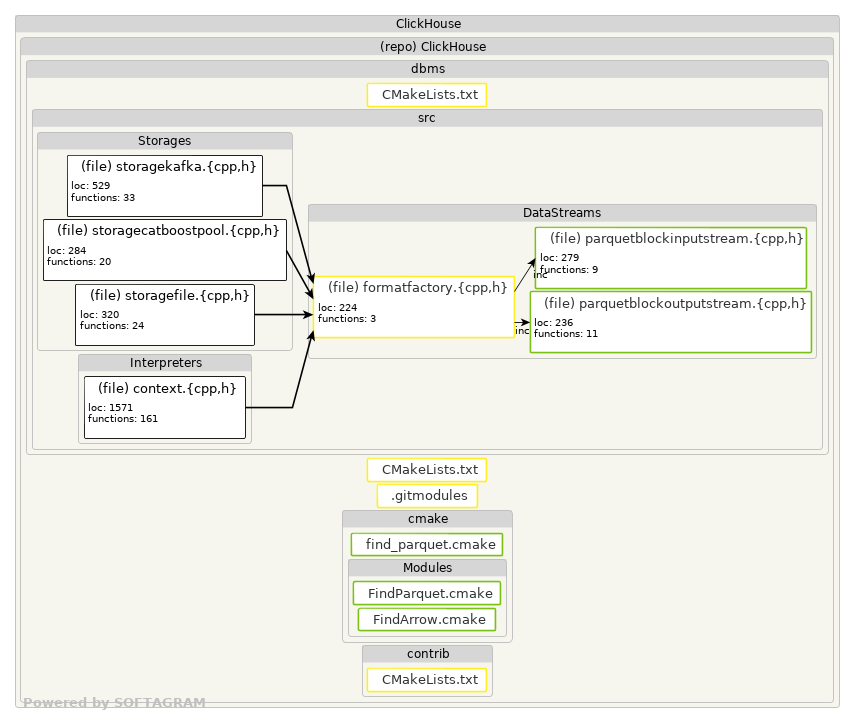Click the parquetblockinputstream.{cpp,h} node
Image resolution: width=854 pixels, height=723 pixels.
pyautogui.click(x=670, y=258)
